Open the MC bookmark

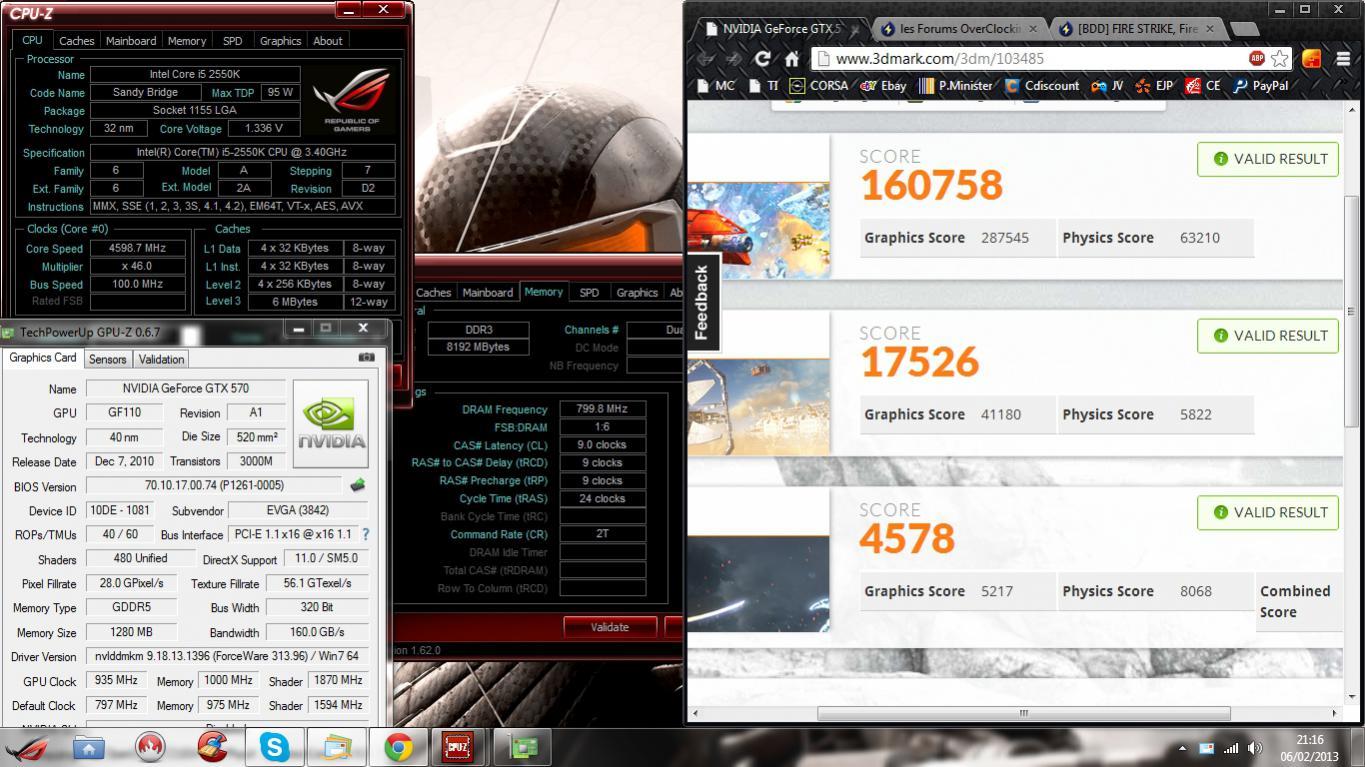tap(716, 86)
